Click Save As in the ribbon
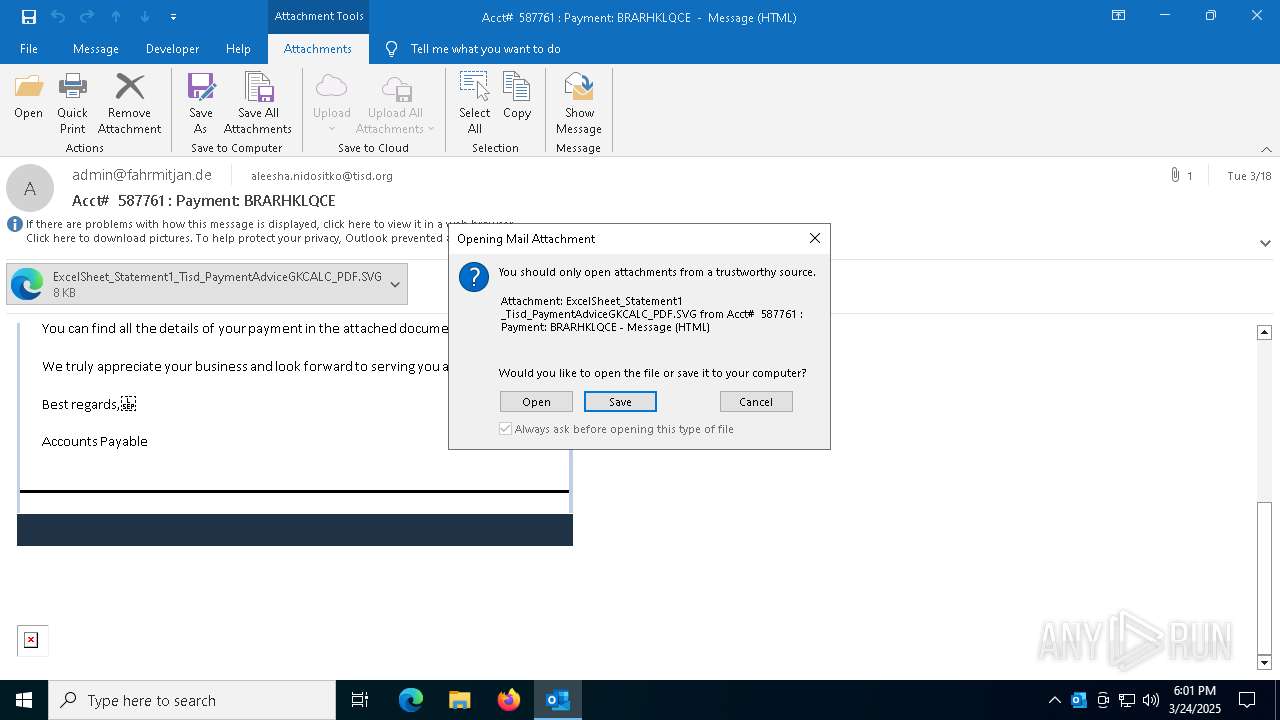 pos(200,104)
